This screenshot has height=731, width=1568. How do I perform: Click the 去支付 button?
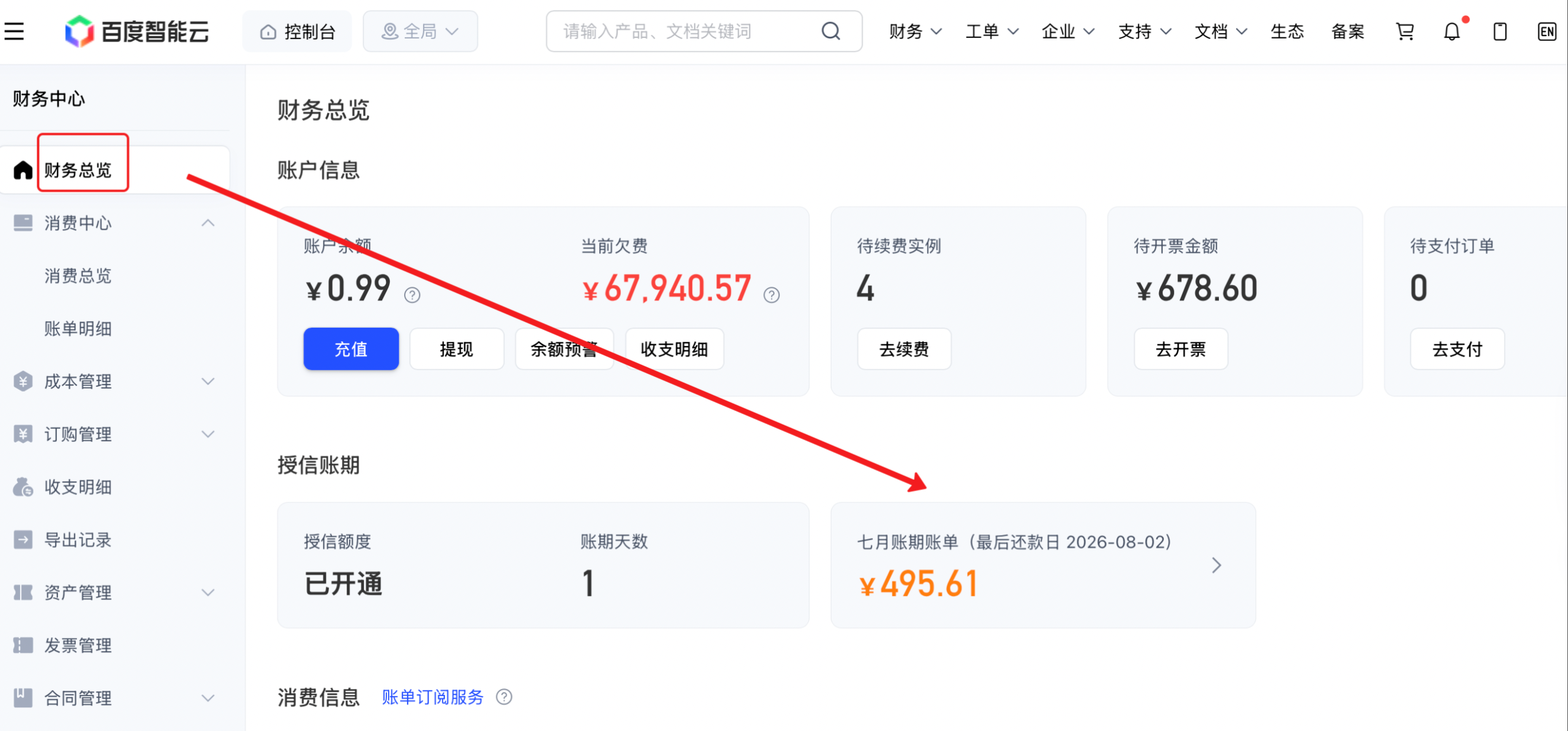[x=1457, y=349]
